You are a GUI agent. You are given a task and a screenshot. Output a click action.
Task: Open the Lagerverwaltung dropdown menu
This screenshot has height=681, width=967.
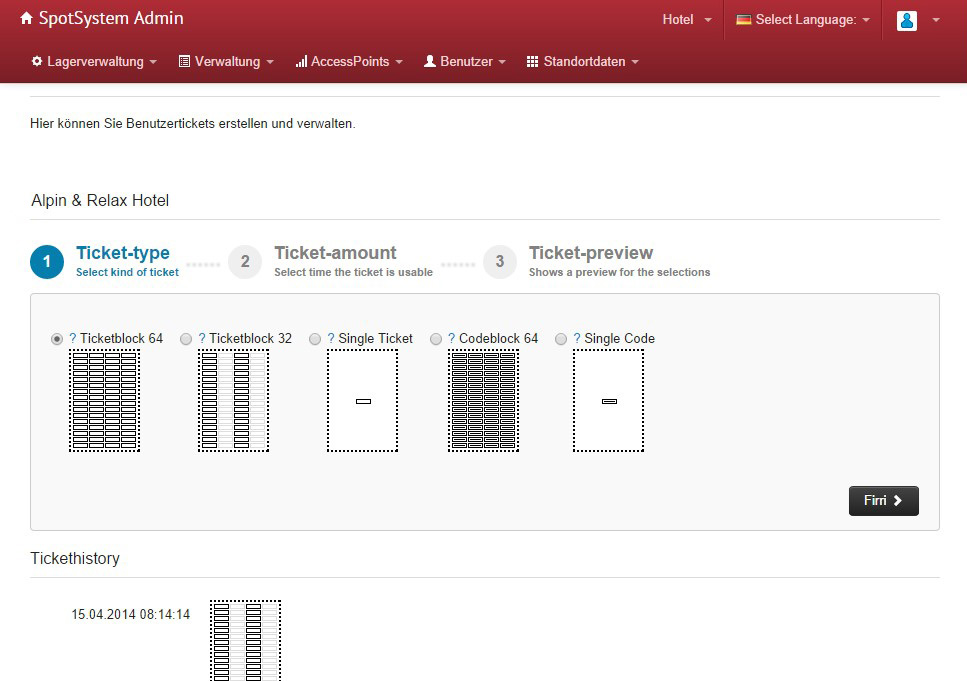click(94, 62)
